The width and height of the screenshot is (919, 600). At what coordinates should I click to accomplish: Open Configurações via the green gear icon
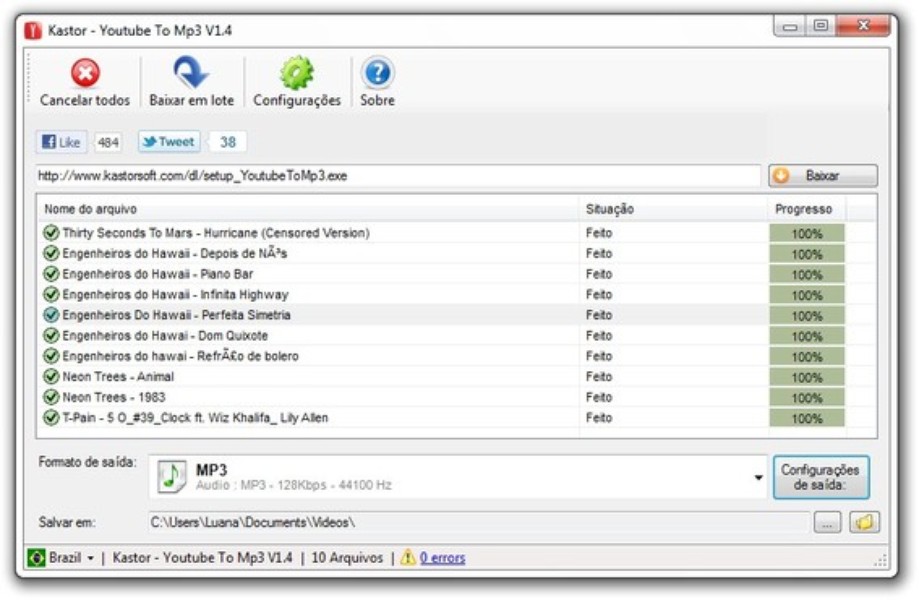click(x=296, y=72)
